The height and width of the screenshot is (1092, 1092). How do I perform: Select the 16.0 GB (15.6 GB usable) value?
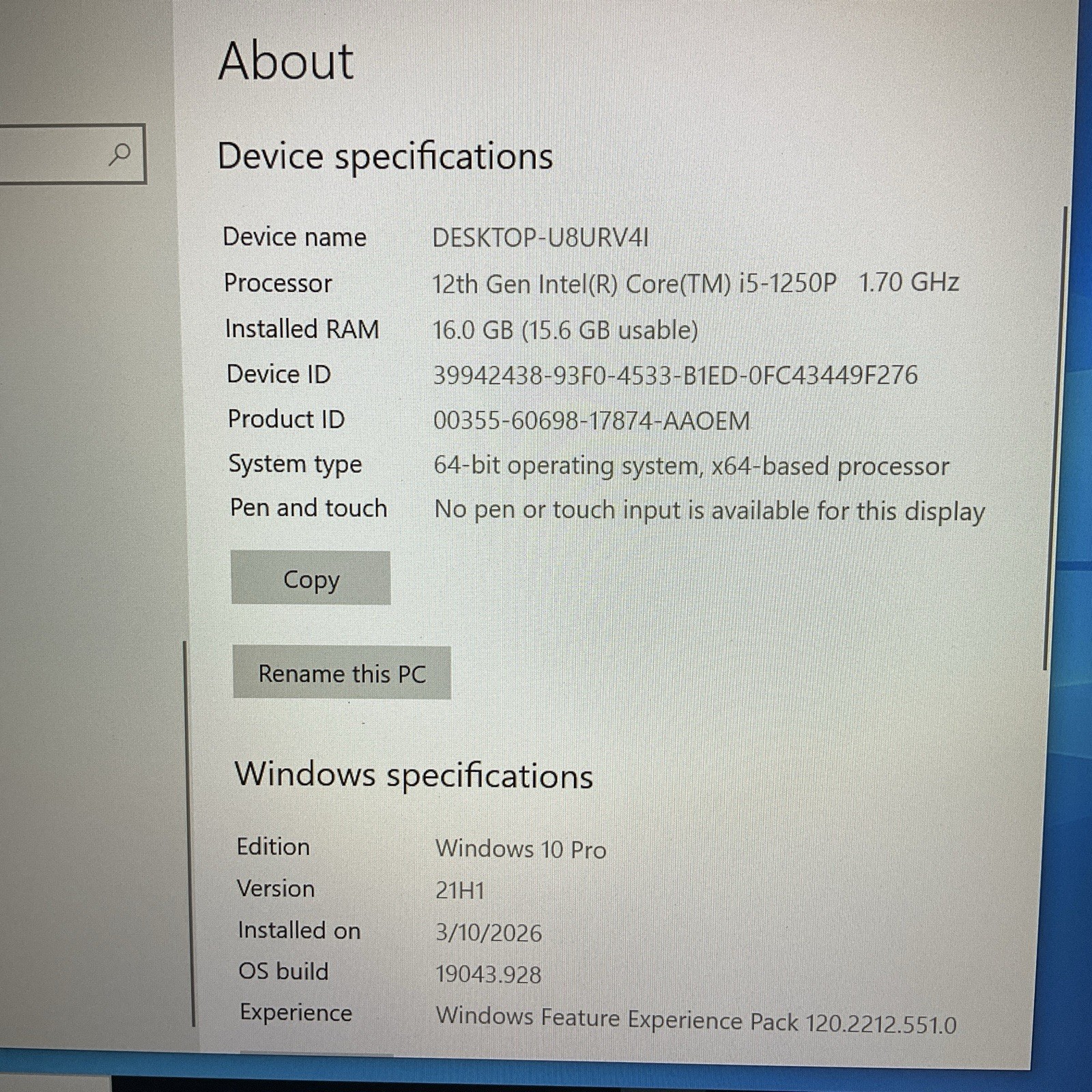tap(566, 330)
